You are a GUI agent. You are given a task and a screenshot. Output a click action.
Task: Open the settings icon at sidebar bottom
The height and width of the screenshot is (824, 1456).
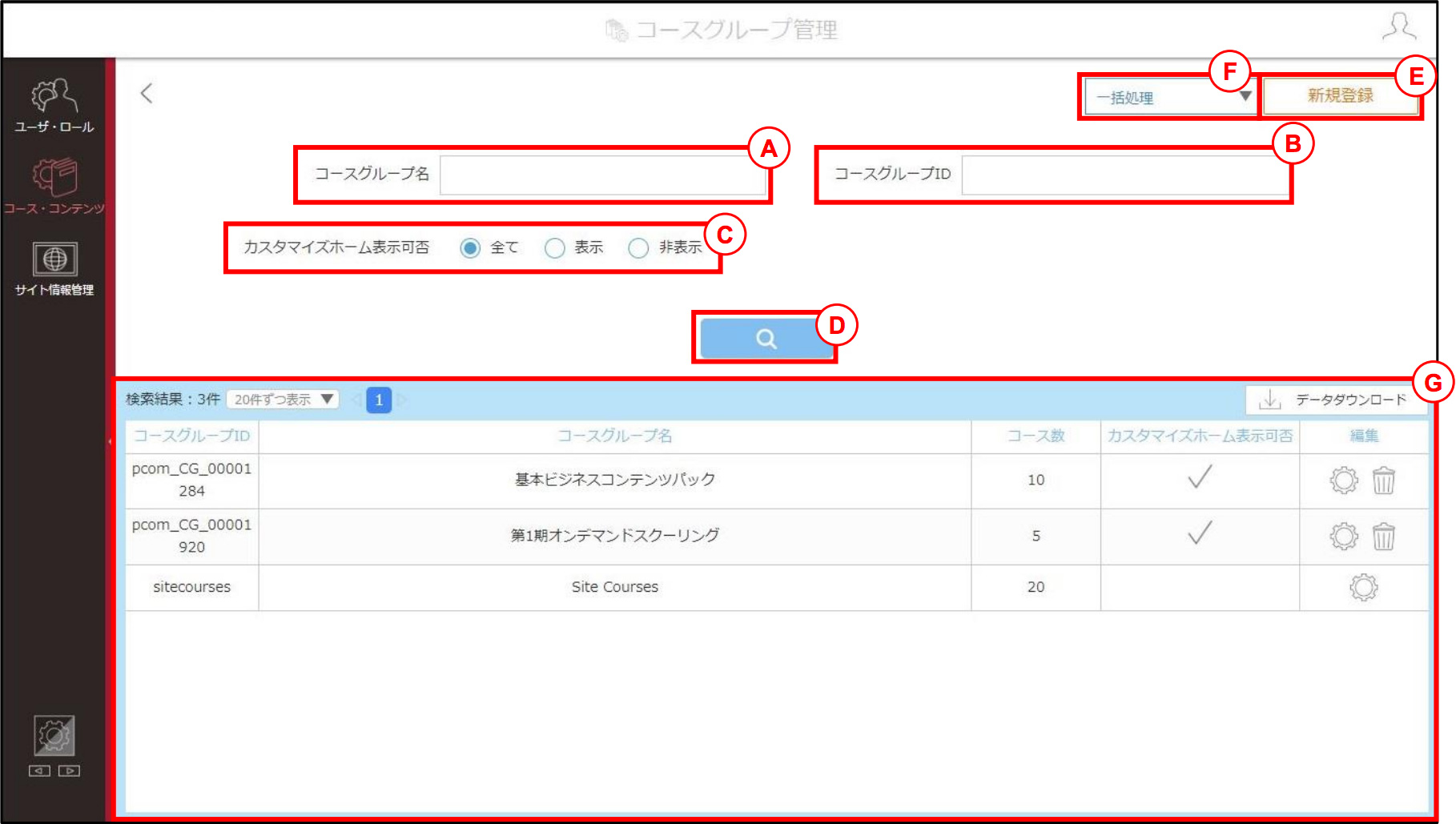coord(54,735)
